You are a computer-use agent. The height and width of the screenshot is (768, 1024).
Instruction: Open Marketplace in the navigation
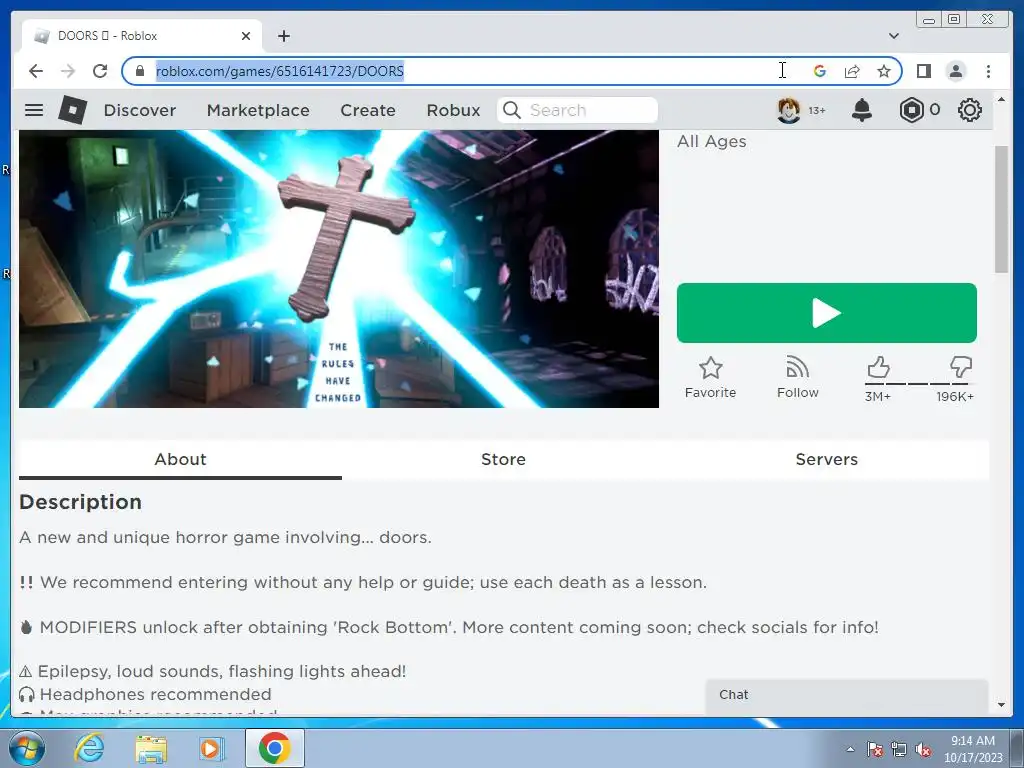click(x=258, y=110)
